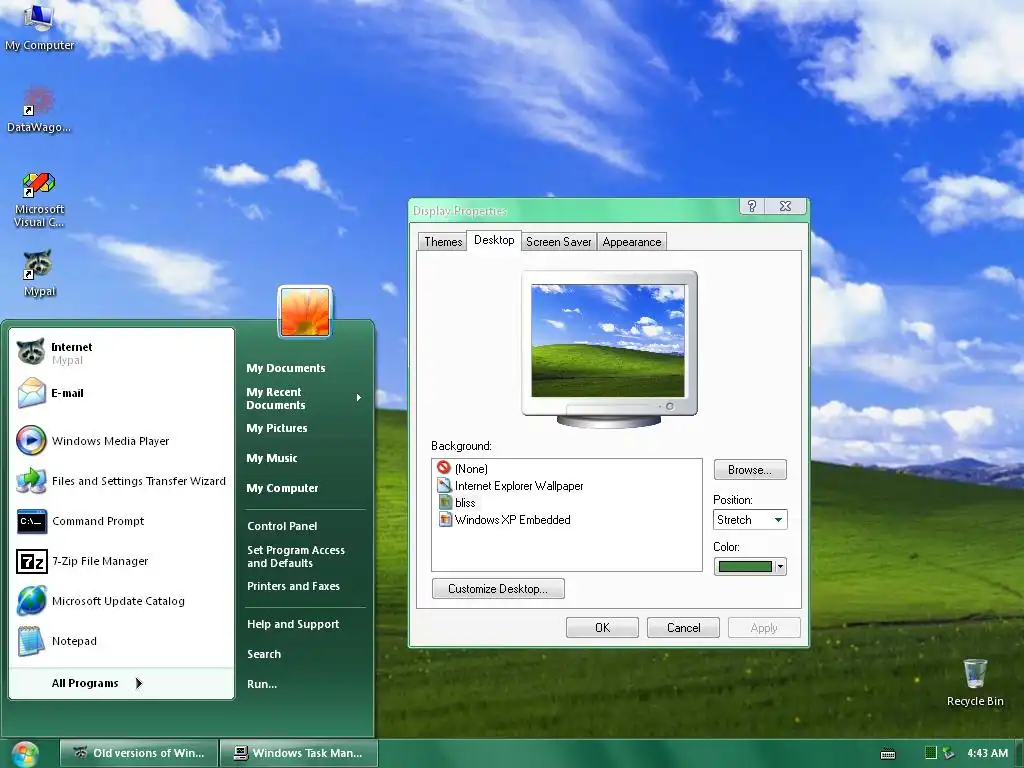Open Control Panel from Start menu
The height and width of the screenshot is (768, 1024).
(x=282, y=526)
